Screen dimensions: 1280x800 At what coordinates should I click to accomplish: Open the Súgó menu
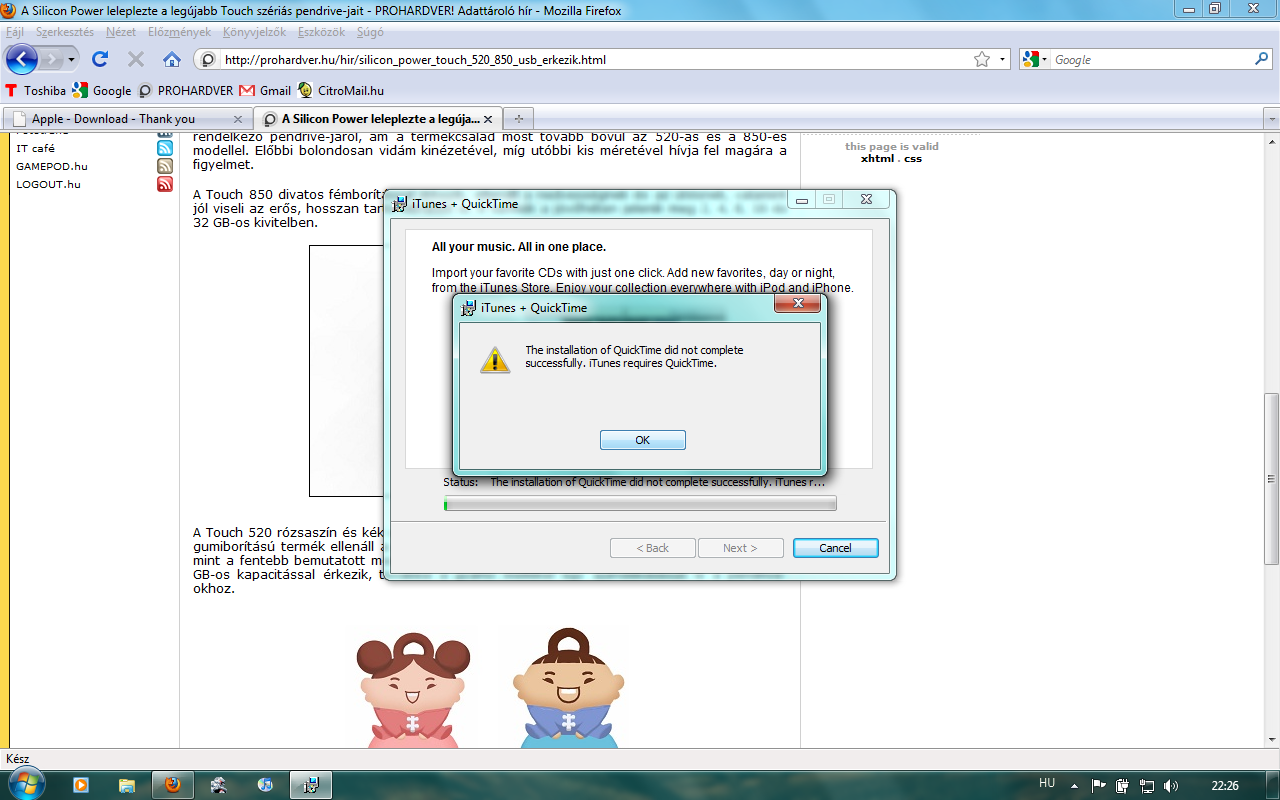(370, 32)
